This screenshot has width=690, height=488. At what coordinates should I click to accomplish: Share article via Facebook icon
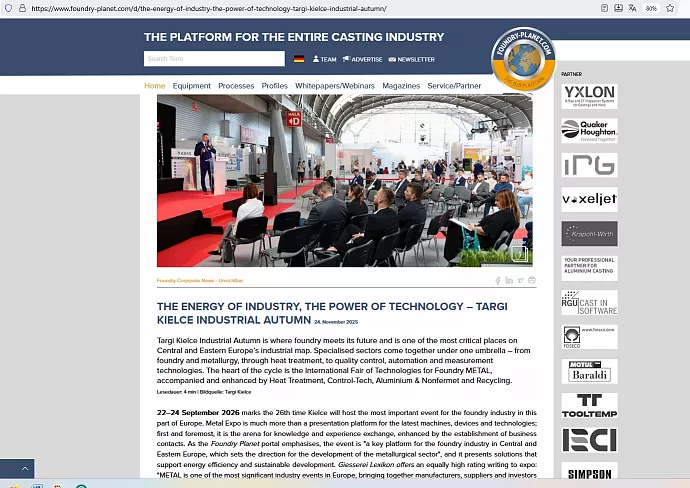498,281
